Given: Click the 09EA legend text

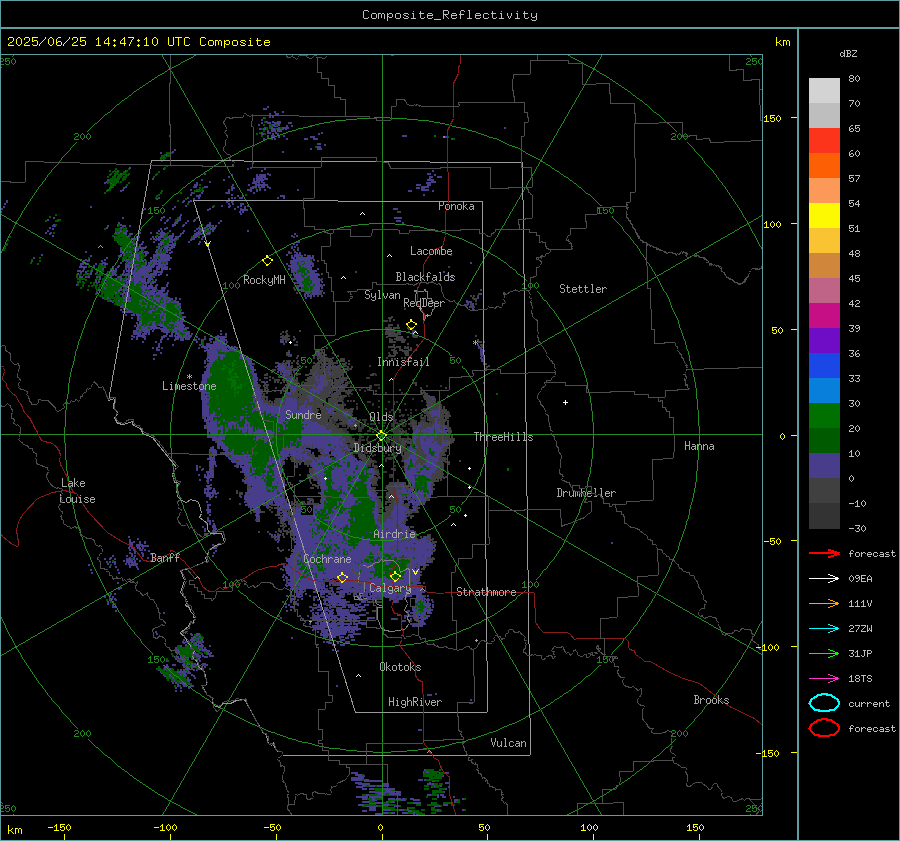Looking at the screenshot, I should coord(860,579).
